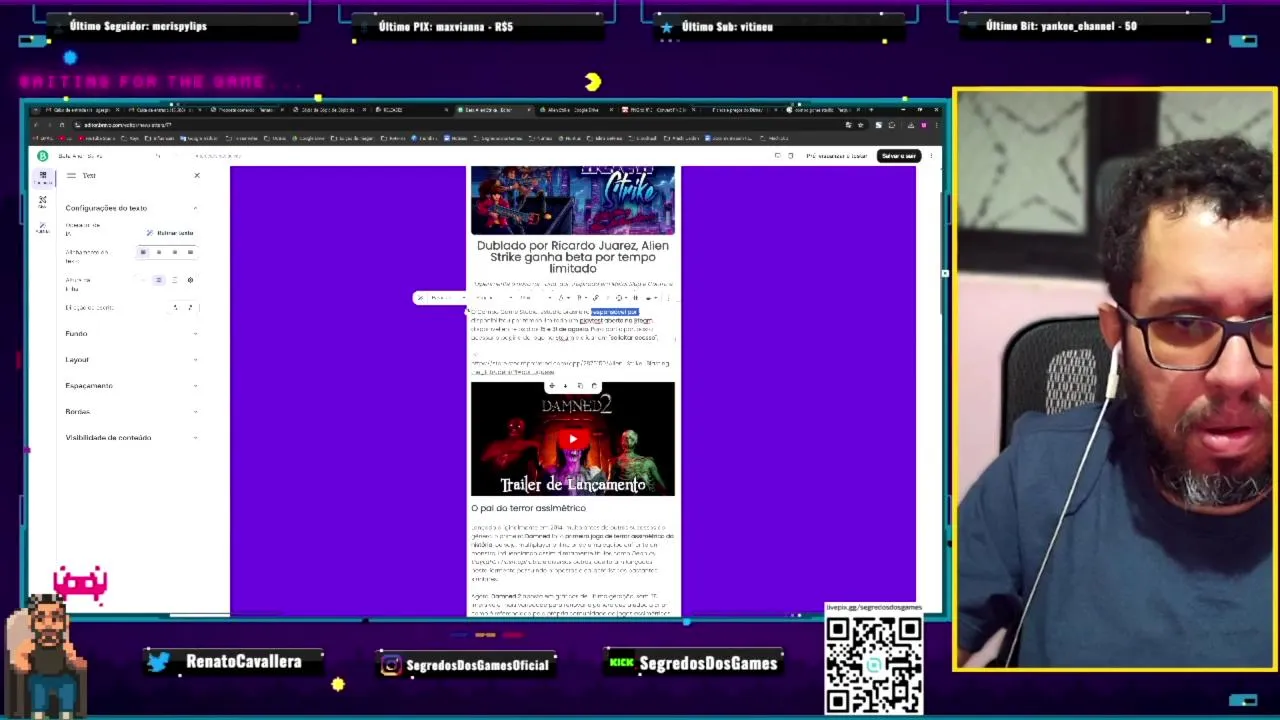Open custom line height gear settings
1280x720 pixels.
190,280
